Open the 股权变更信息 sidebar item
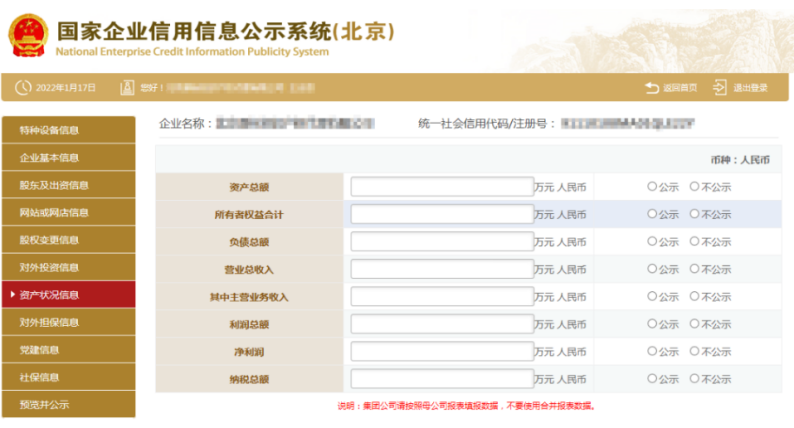The width and height of the screenshot is (794, 428). point(69,240)
